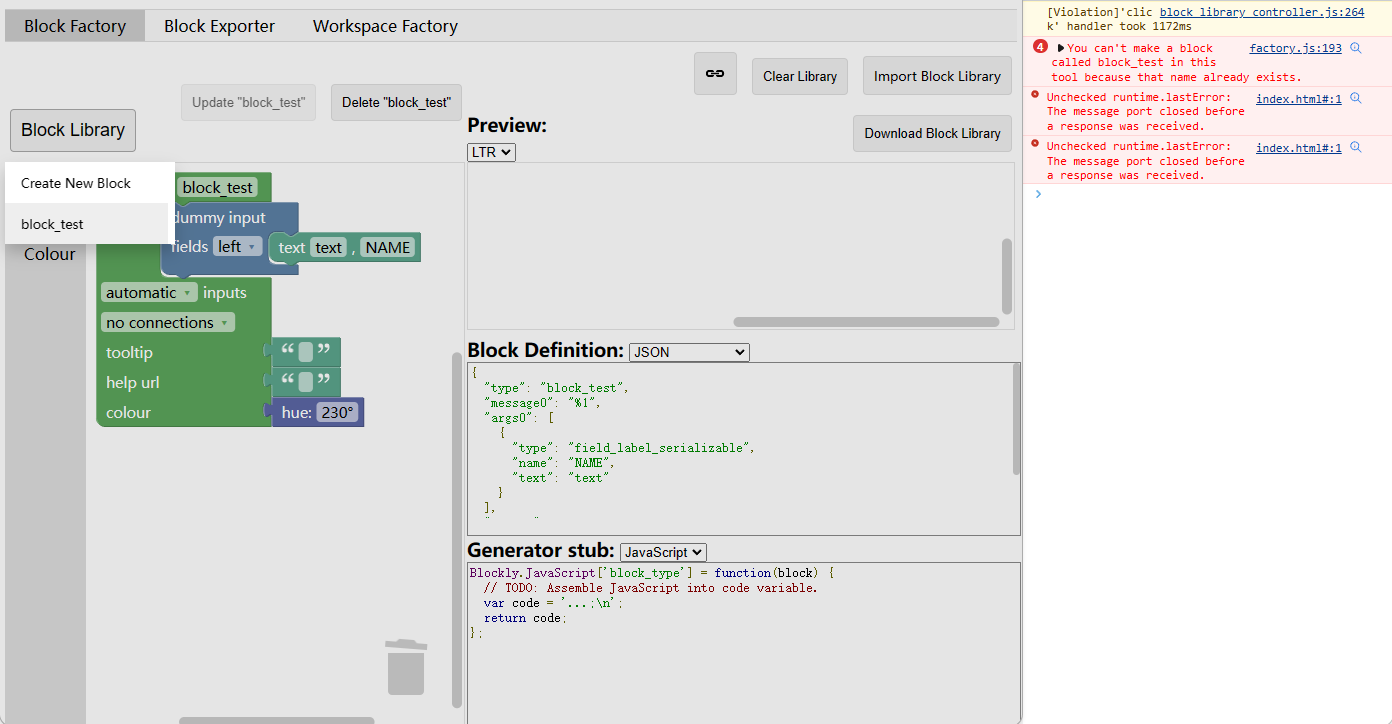
Task: Open the JavaScript generator language dropdown
Action: [663, 552]
